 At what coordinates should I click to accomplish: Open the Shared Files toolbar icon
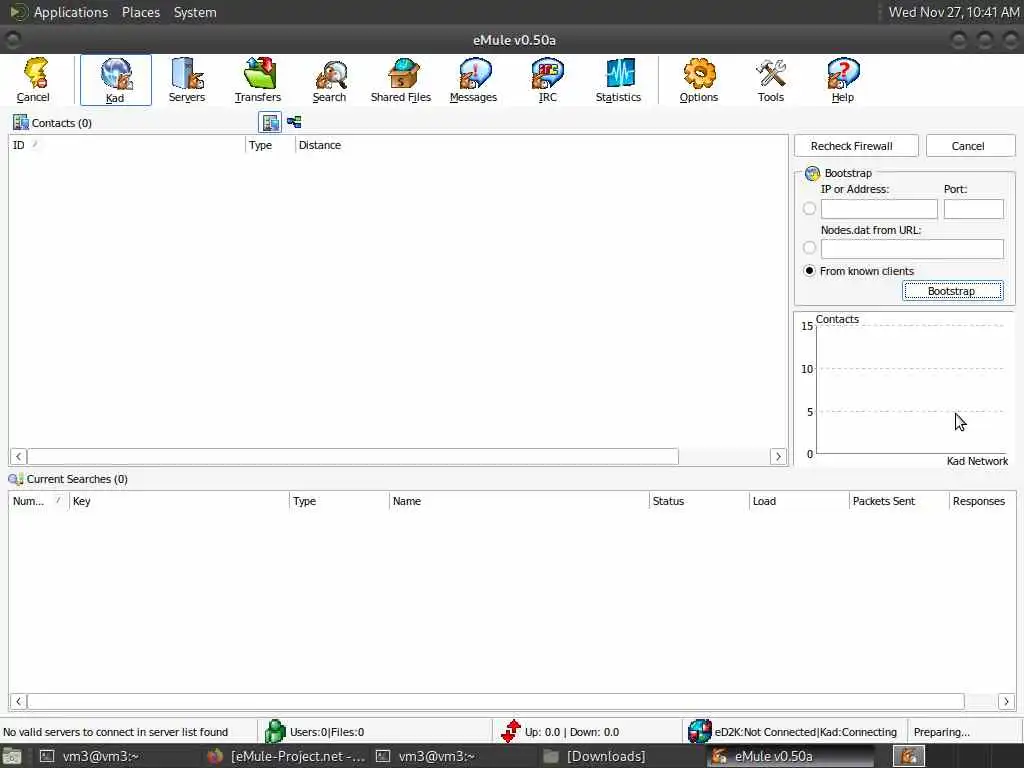click(x=401, y=80)
